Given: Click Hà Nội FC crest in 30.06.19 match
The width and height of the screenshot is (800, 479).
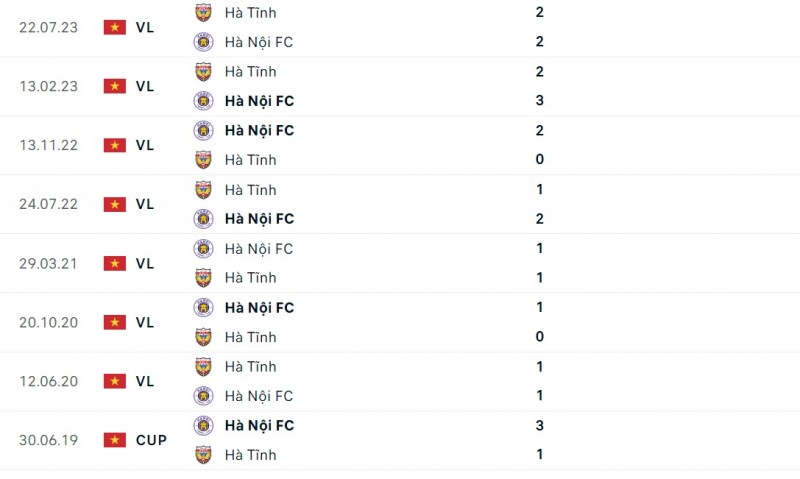Looking at the screenshot, I should click(203, 425).
